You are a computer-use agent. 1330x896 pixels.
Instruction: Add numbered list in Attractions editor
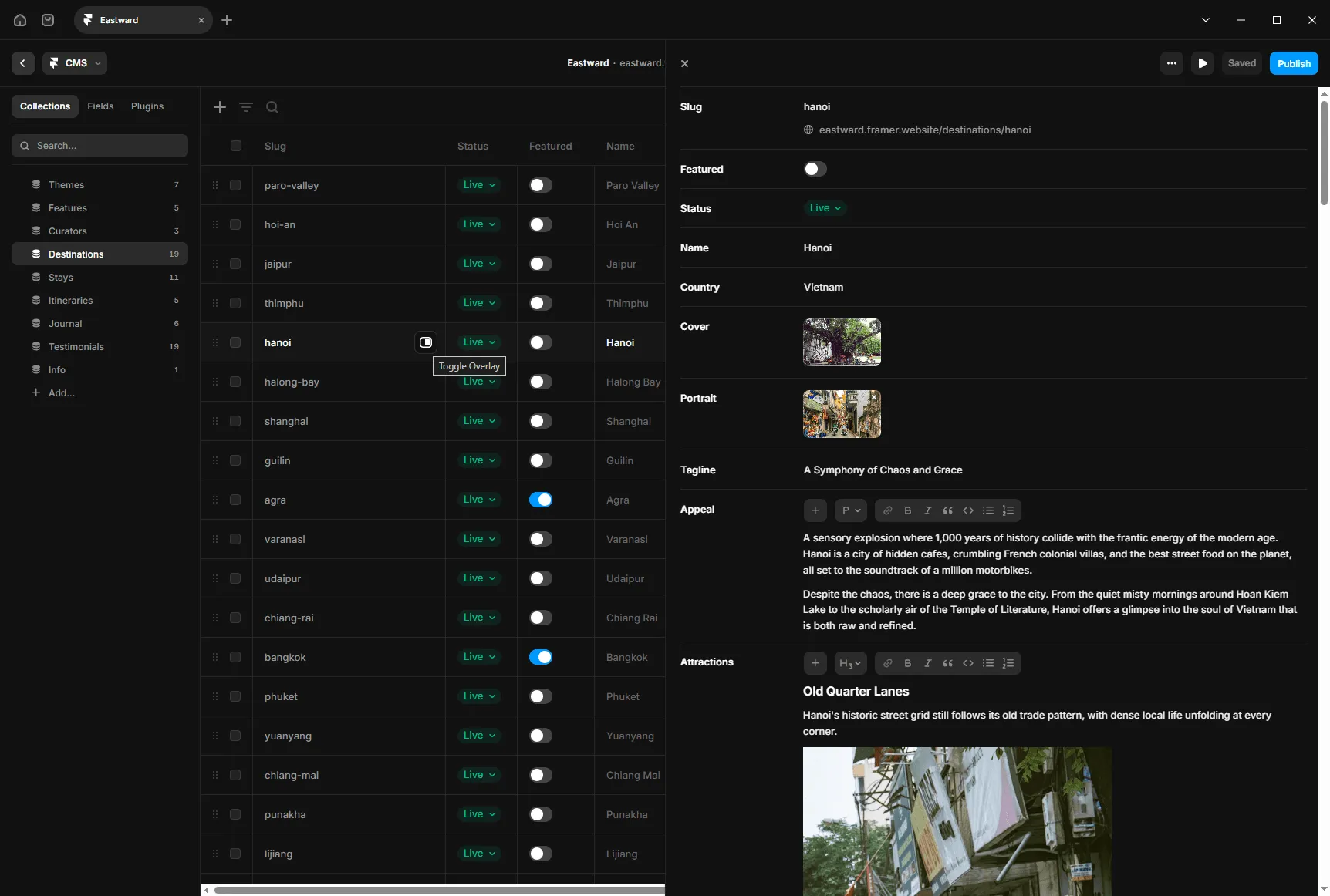[x=1008, y=663]
